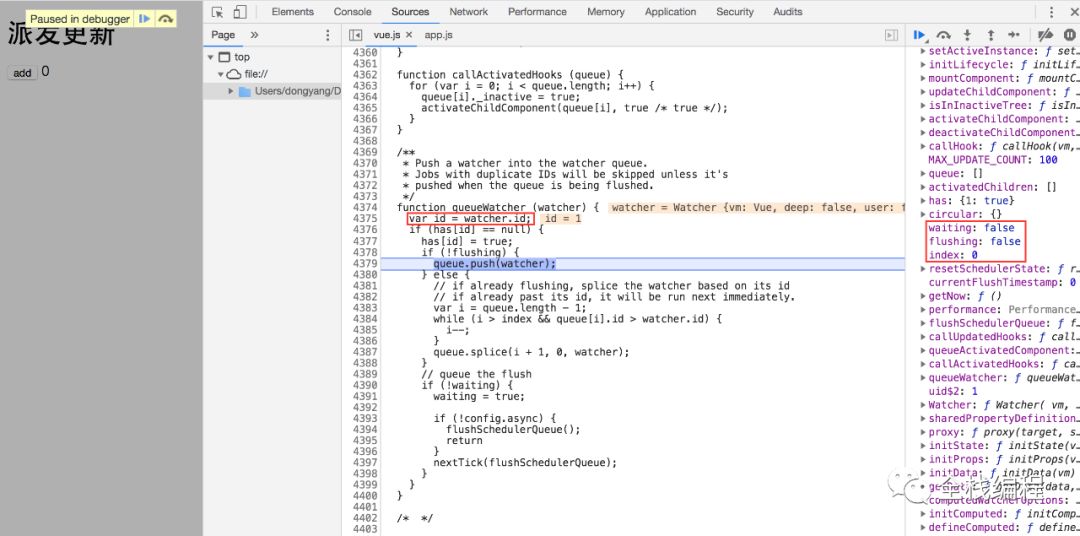
Task: Toggle the device toolbar icon
Action: point(240,12)
